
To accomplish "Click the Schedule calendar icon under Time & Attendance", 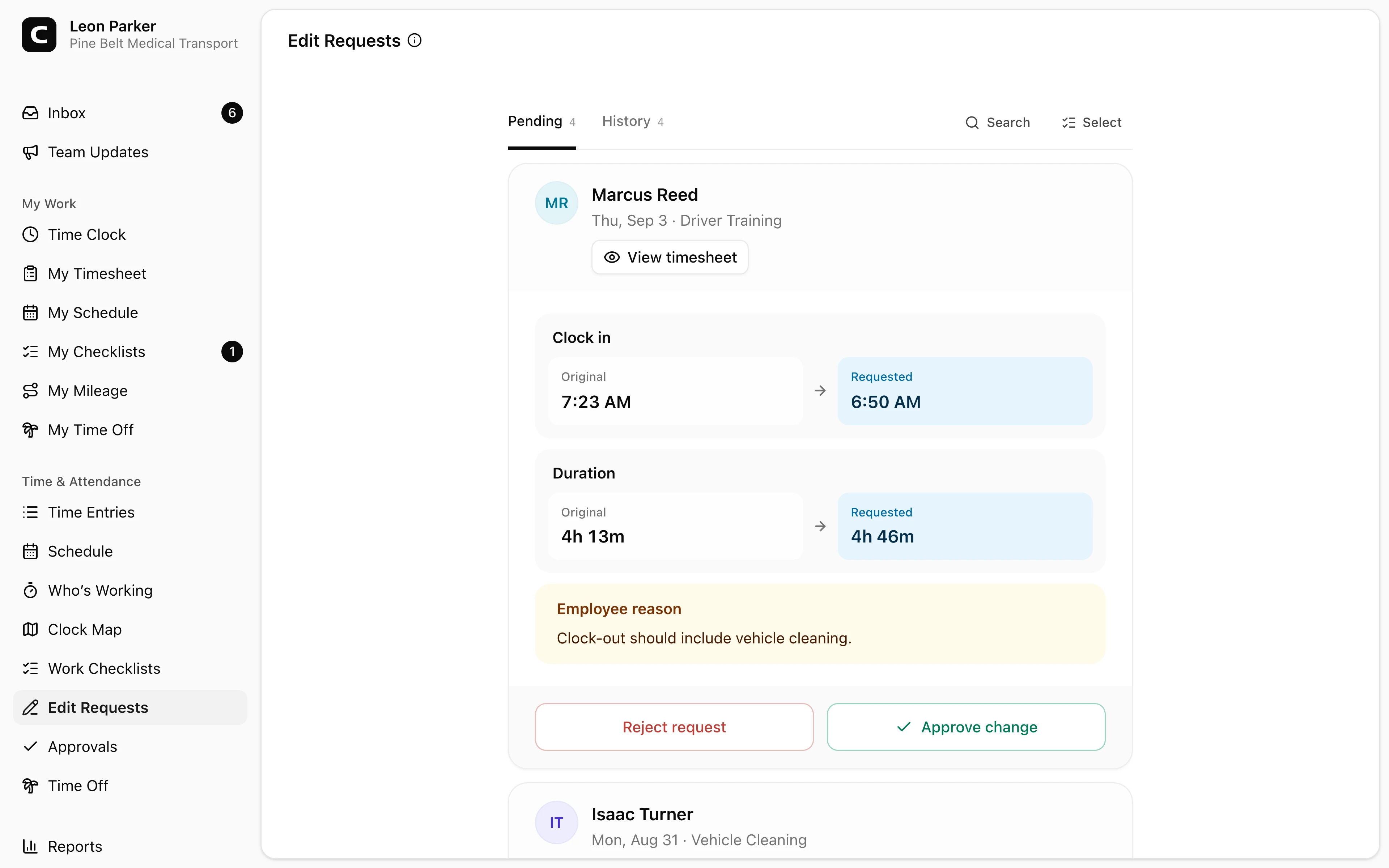I will (30, 551).
